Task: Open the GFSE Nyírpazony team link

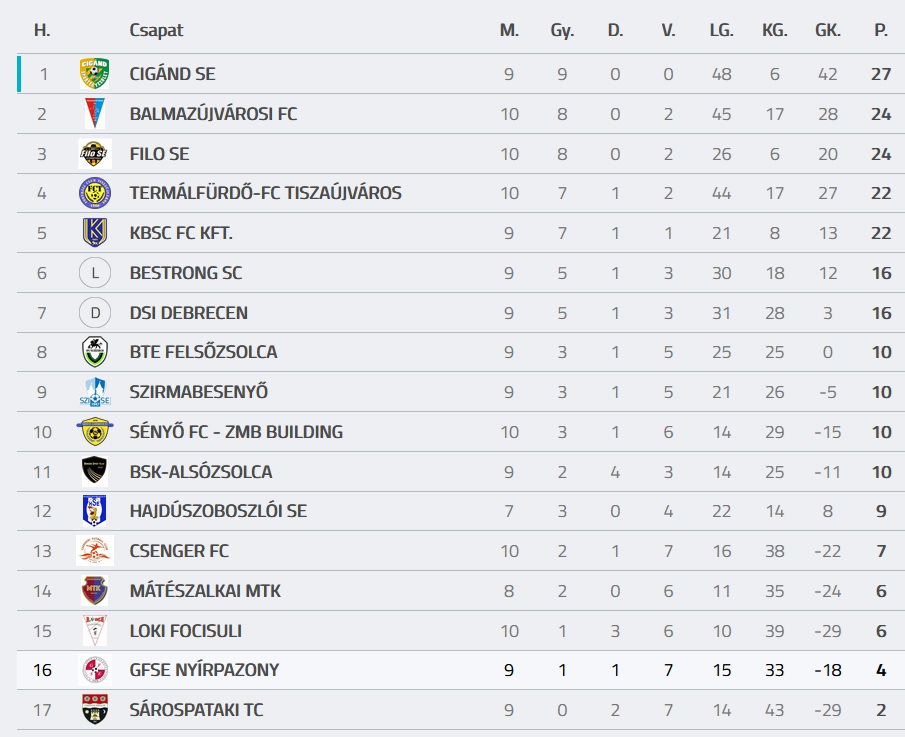Action: 204,670
